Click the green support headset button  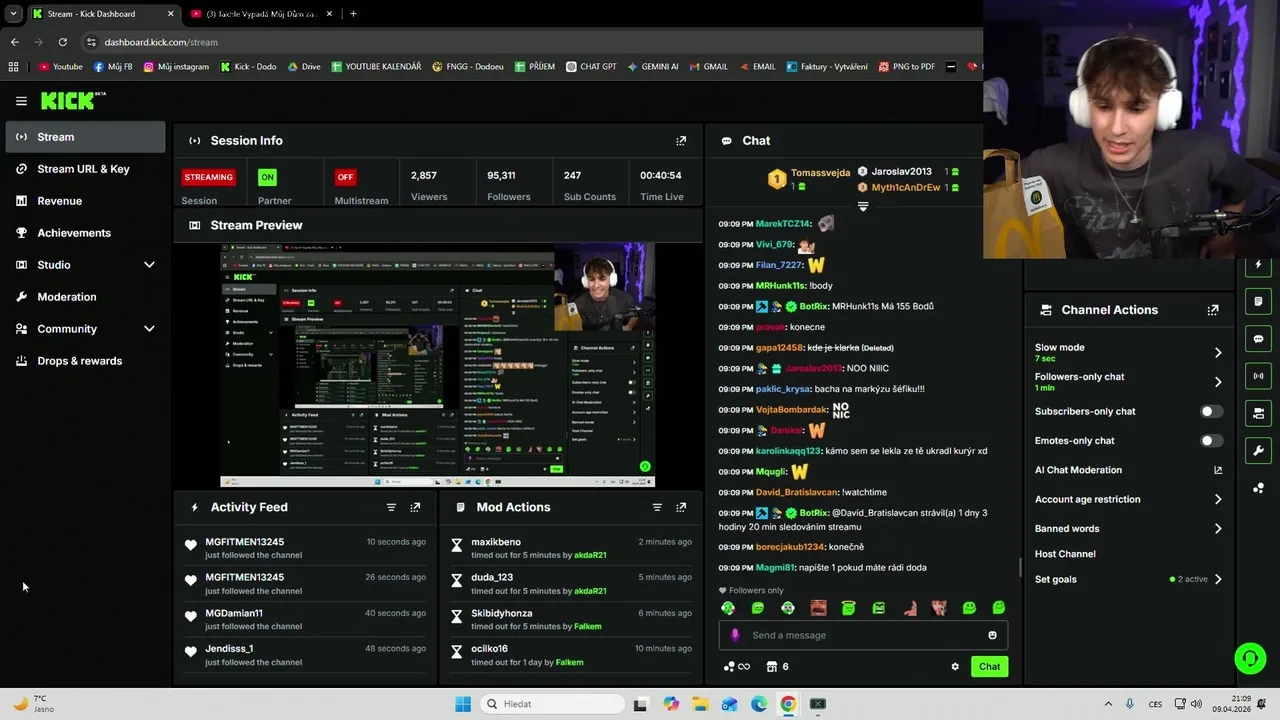pyautogui.click(x=1250, y=658)
